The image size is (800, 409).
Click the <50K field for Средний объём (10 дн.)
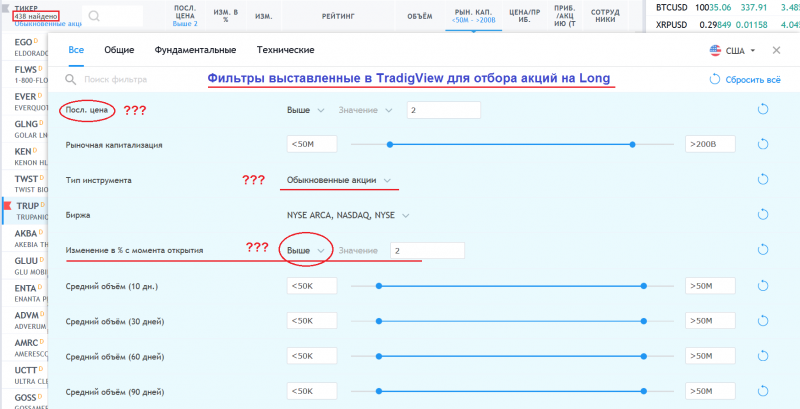click(x=312, y=286)
